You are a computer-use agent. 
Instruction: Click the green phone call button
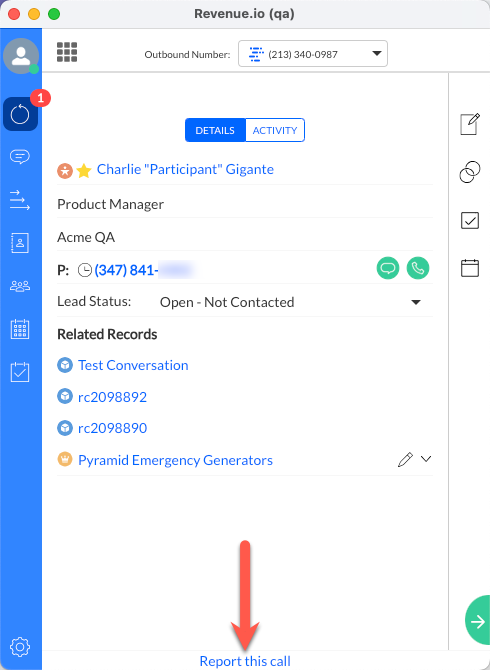[x=418, y=268]
